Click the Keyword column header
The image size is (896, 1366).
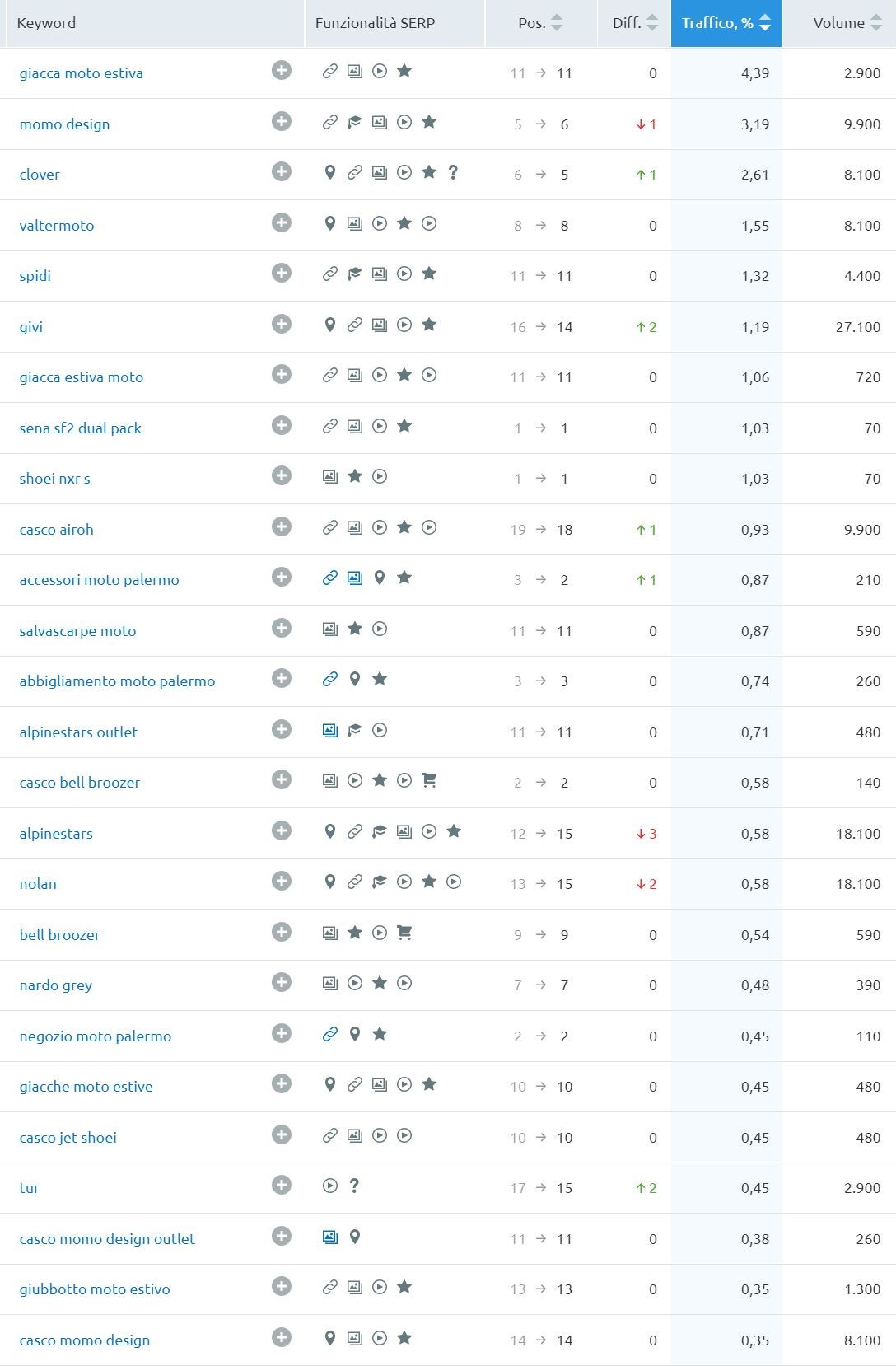46,23
